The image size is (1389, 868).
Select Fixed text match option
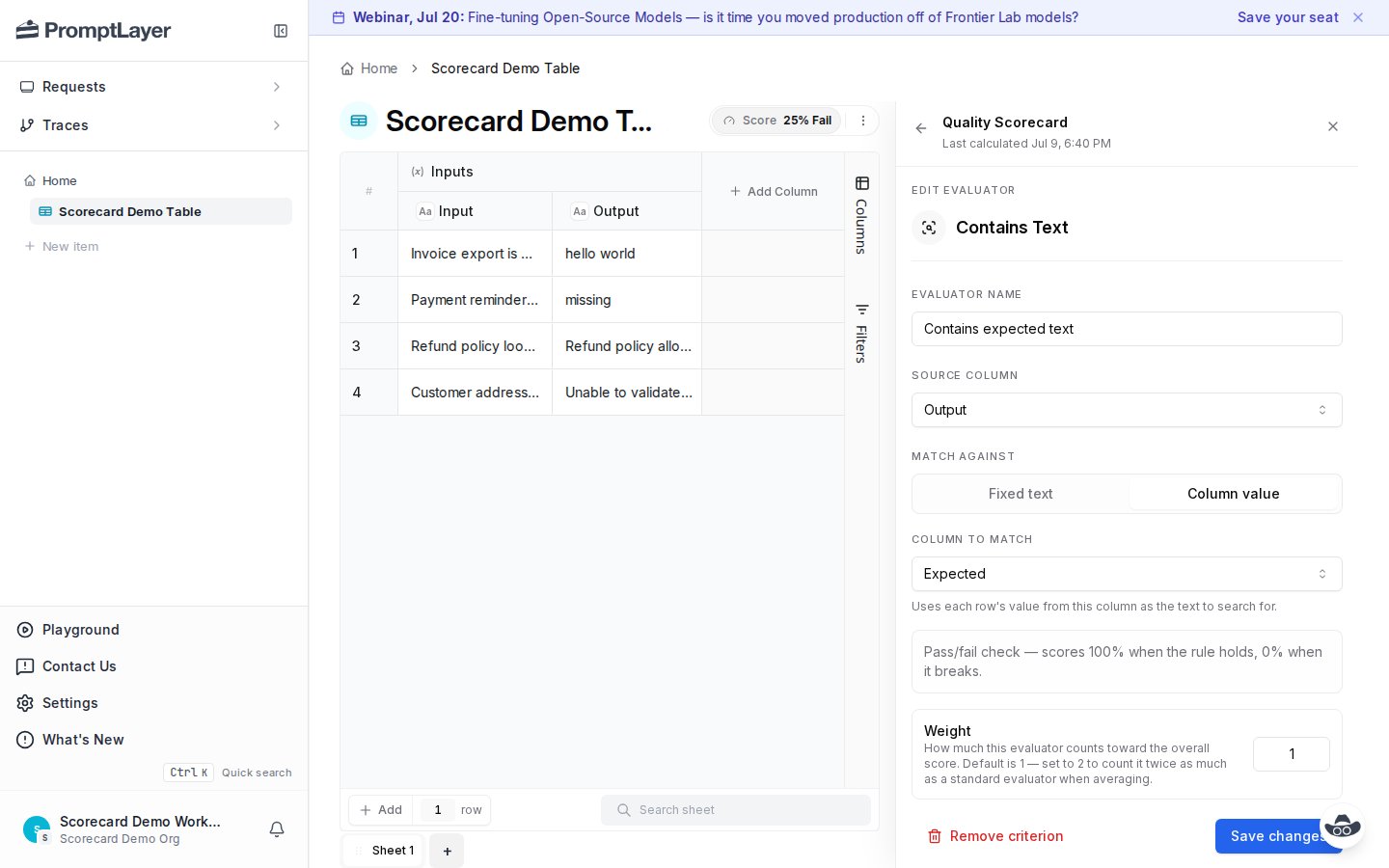tap(1021, 494)
